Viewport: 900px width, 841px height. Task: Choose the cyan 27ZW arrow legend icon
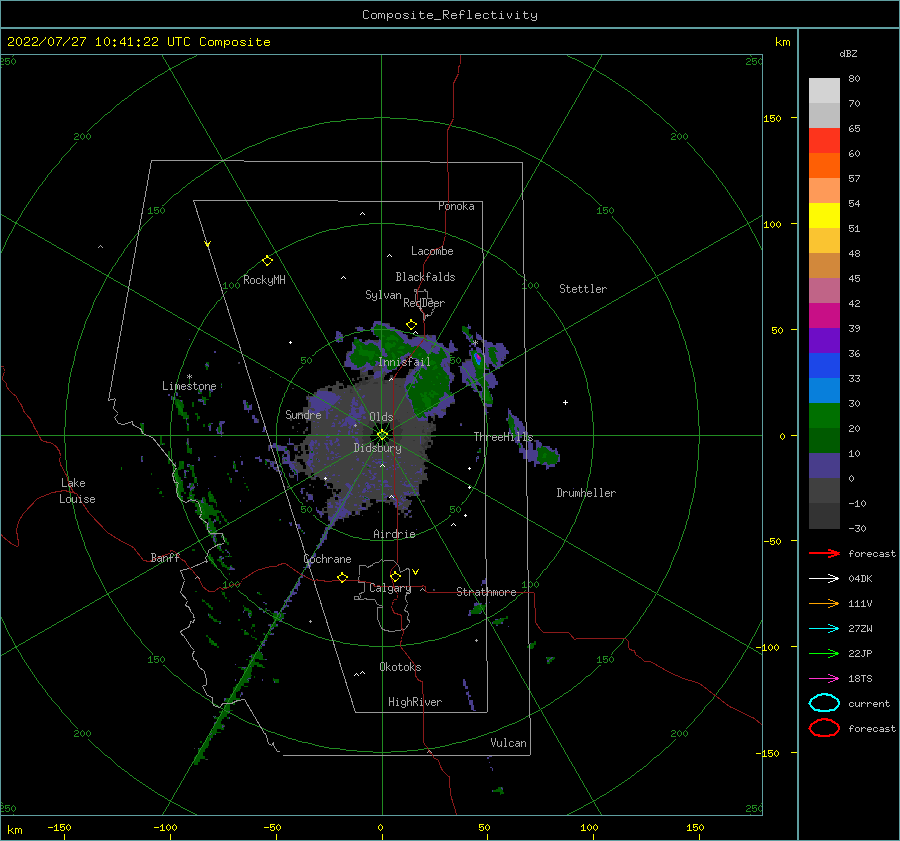tap(824, 629)
